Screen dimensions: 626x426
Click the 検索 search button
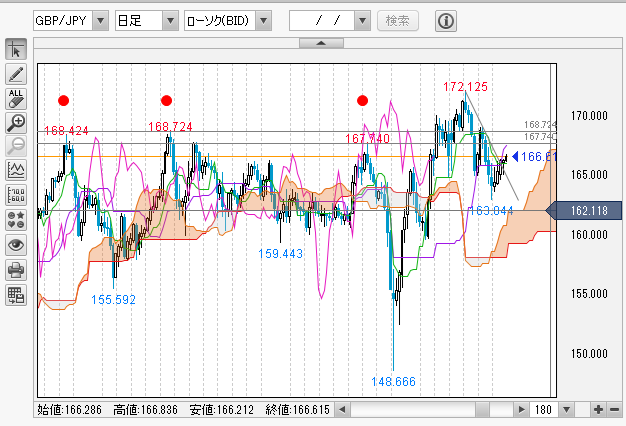click(x=398, y=21)
